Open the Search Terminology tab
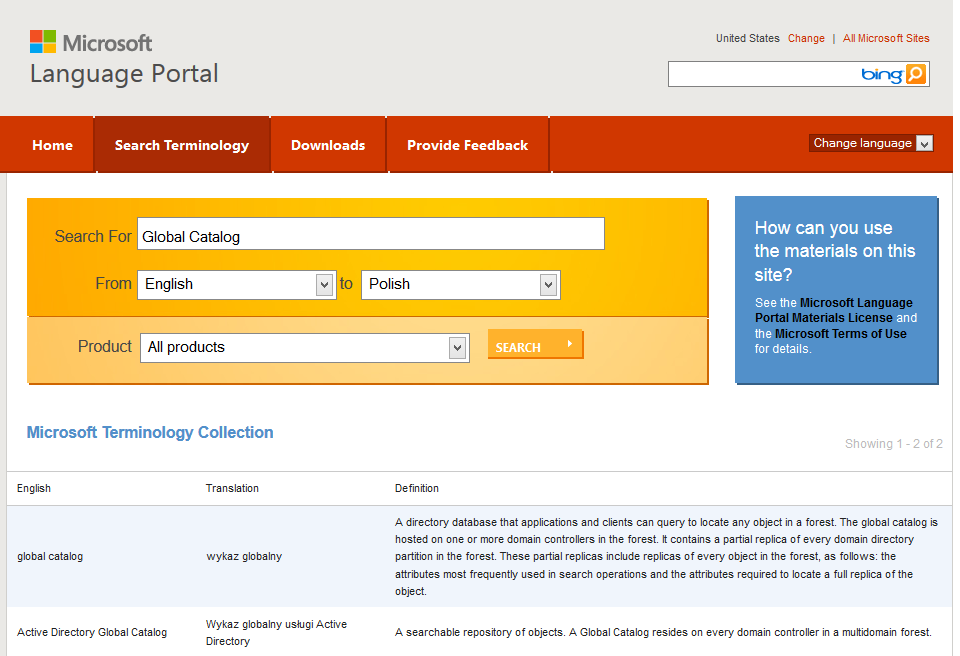Viewport: 960px width, 656px height. tap(182, 145)
